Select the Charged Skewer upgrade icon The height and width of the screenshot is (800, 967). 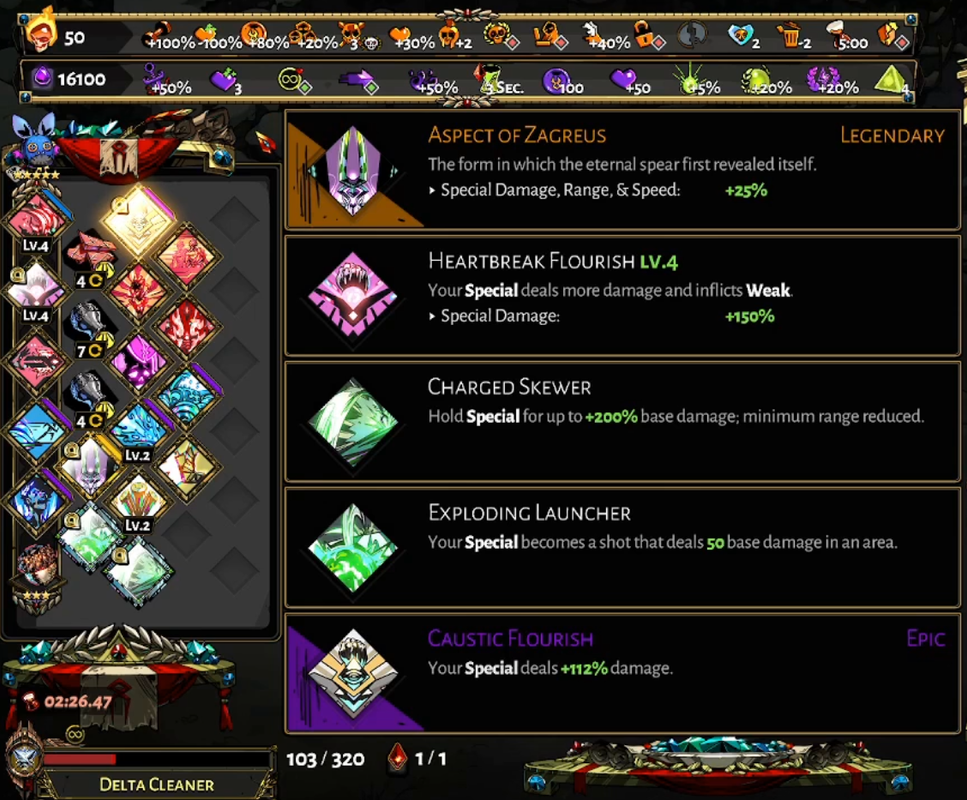pyautogui.click(x=353, y=422)
